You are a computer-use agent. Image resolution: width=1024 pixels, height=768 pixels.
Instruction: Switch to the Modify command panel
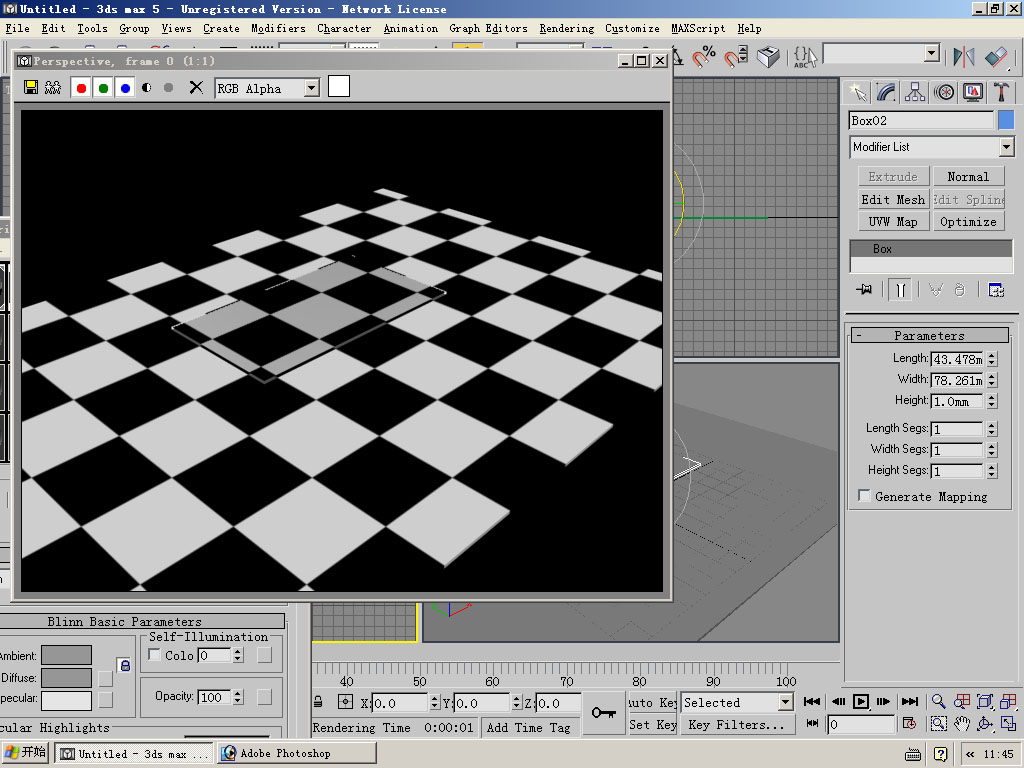(886, 93)
